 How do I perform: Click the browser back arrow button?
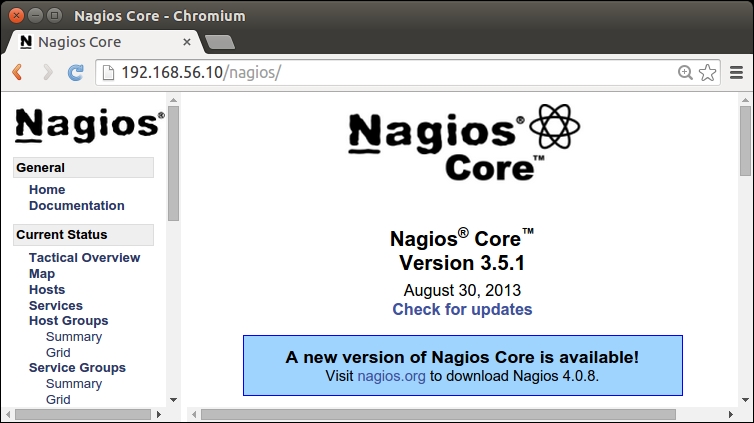tap(18, 72)
